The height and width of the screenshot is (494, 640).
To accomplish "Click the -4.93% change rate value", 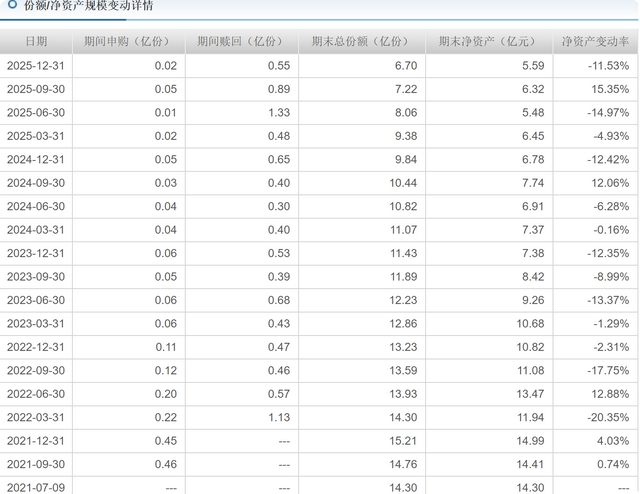I will click(x=611, y=136).
